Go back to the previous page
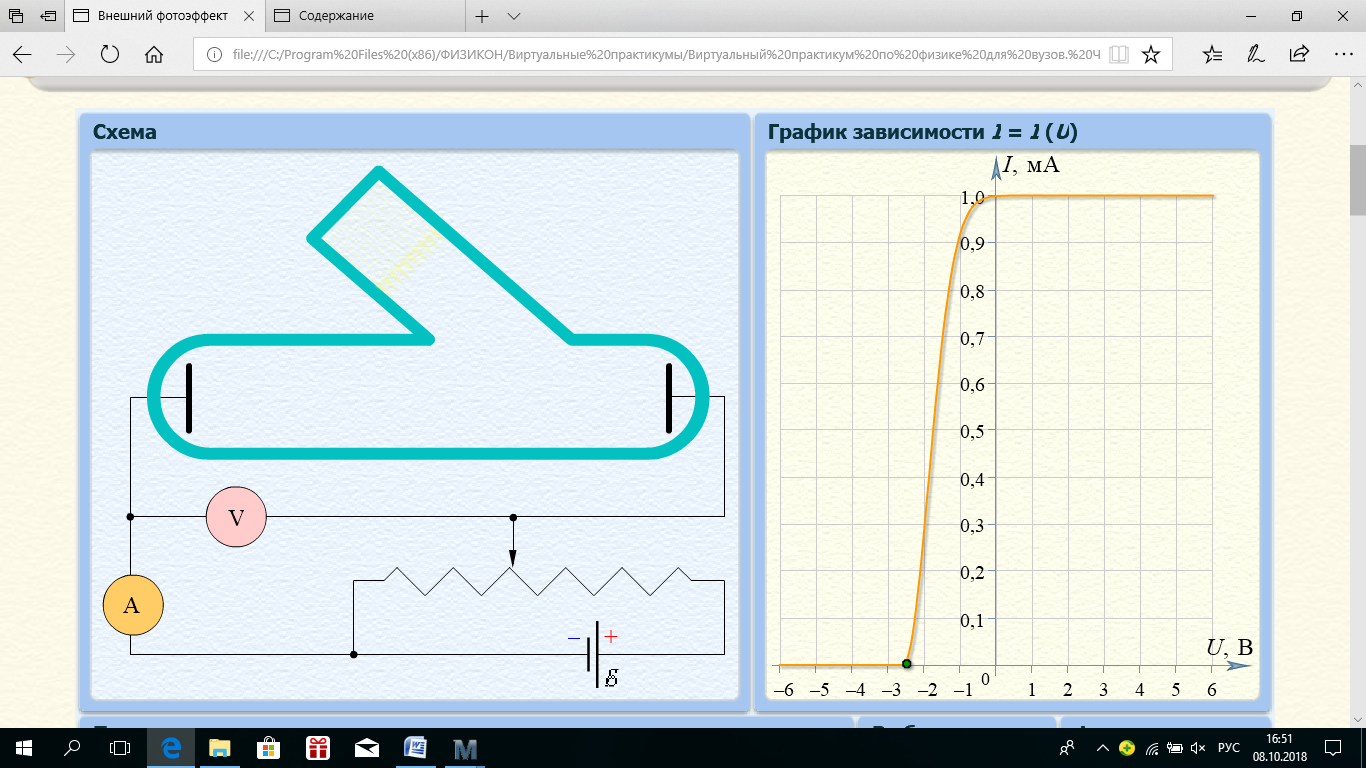The image size is (1366, 768). coord(22,54)
